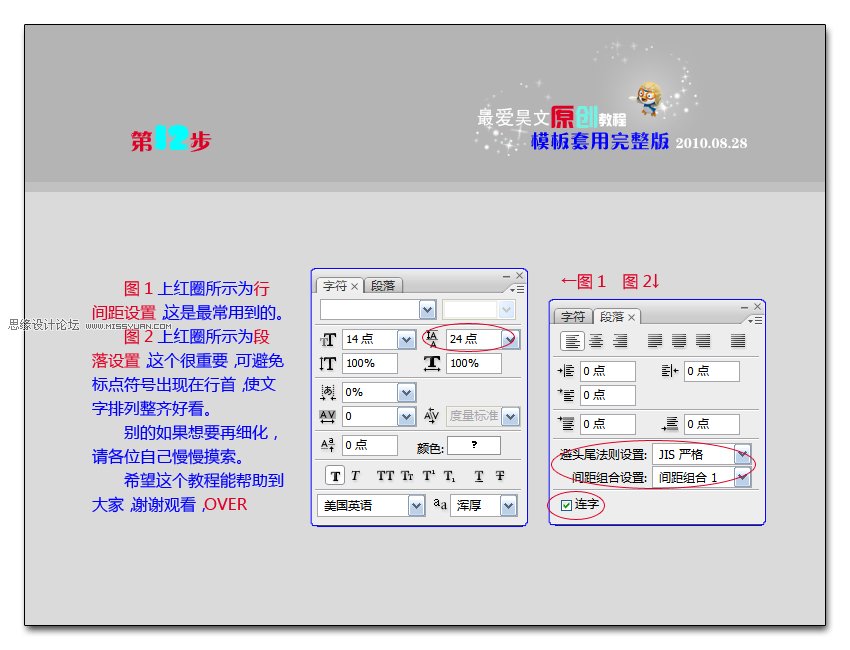Select 字符 tab in the Paragraph panel
This screenshot has width=850, height=650.
pos(572,317)
